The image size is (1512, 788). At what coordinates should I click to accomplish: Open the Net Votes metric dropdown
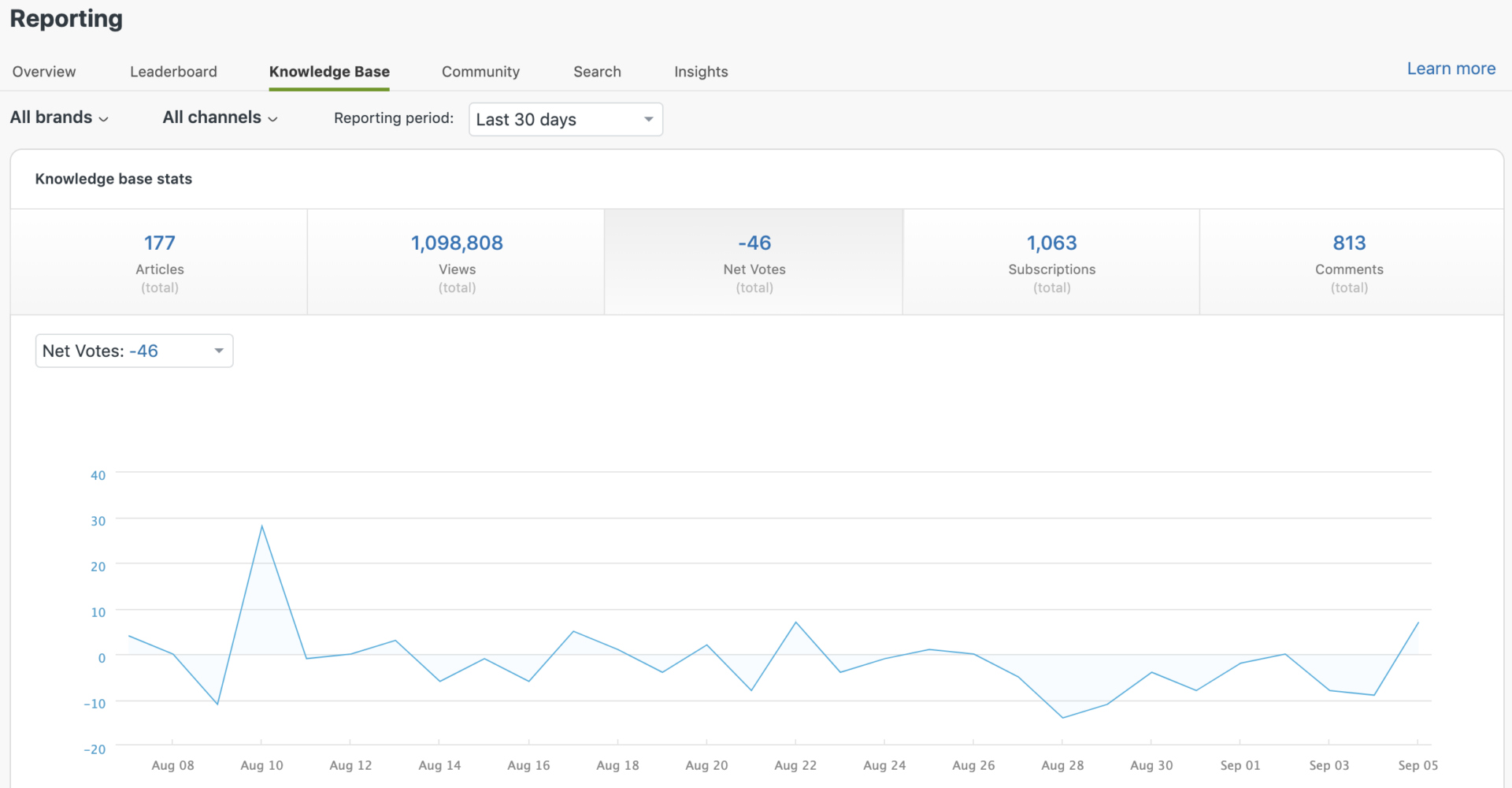pos(134,351)
